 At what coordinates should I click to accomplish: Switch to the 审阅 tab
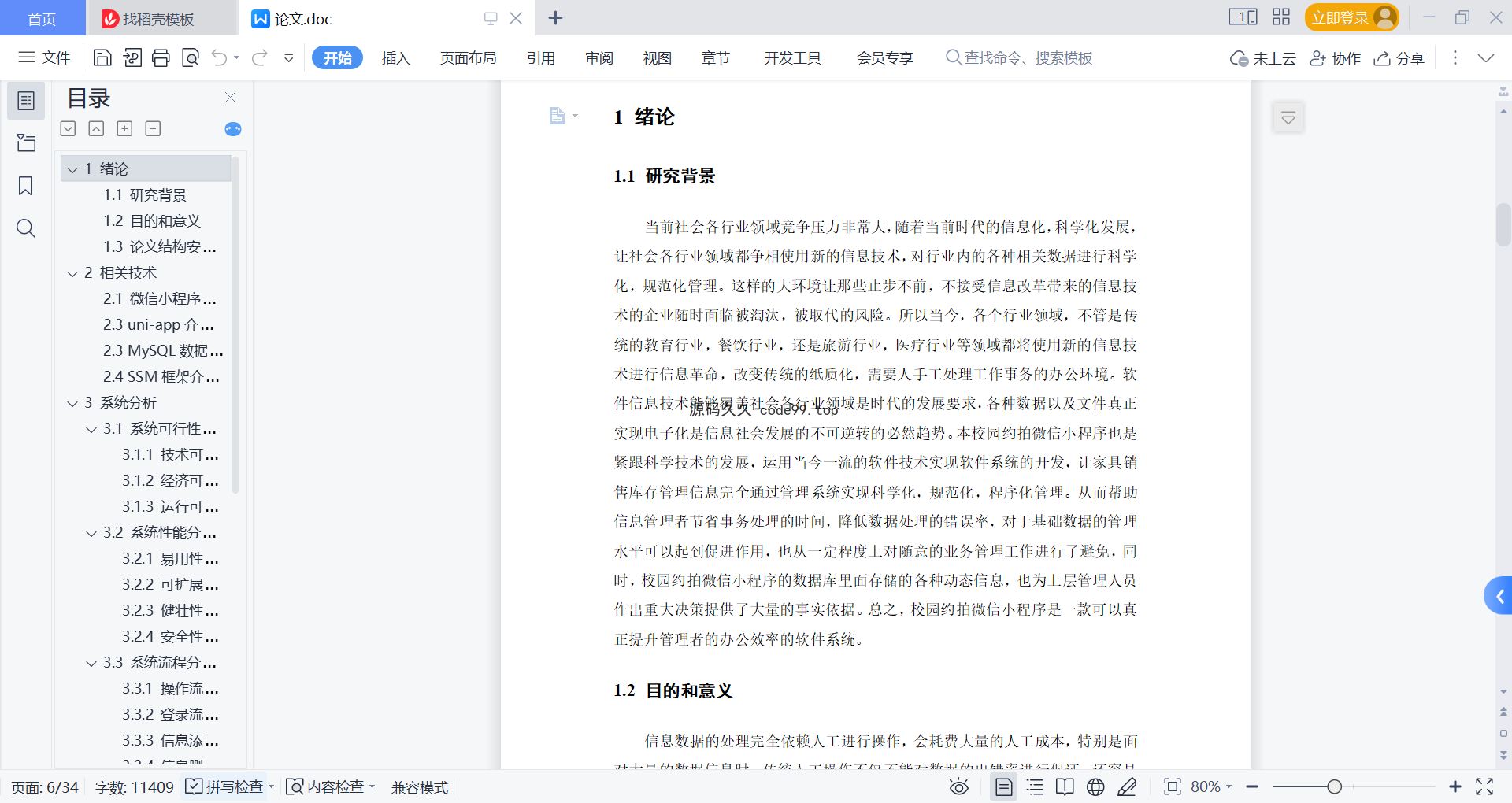point(598,57)
